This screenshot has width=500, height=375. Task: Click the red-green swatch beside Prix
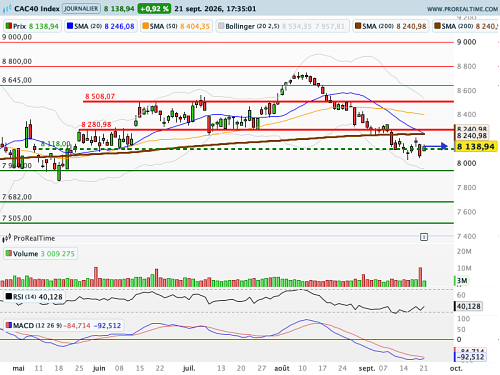tap(9, 26)
